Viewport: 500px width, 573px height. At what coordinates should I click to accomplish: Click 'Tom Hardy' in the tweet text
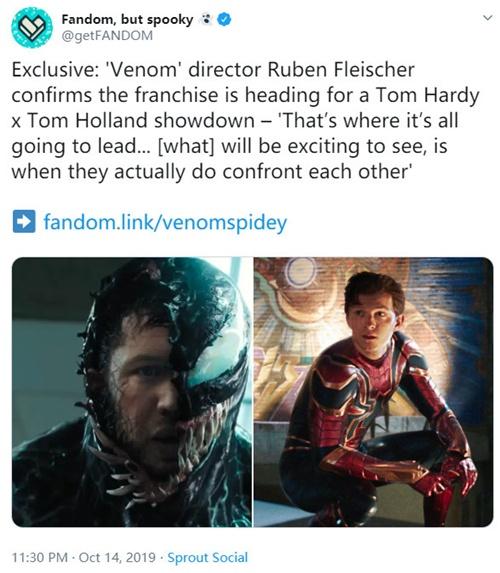click(x=428, y=95)
